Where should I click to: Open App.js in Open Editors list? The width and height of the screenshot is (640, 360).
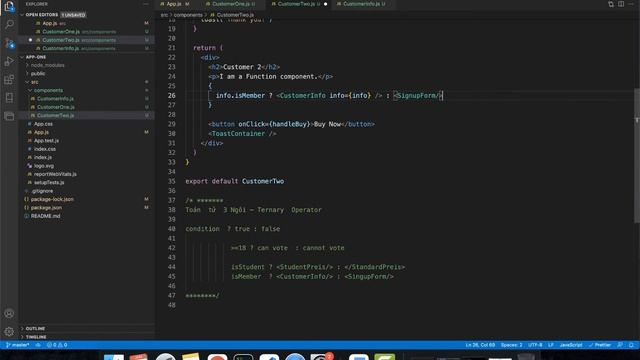pyautogui.click(x=49, y=23)
